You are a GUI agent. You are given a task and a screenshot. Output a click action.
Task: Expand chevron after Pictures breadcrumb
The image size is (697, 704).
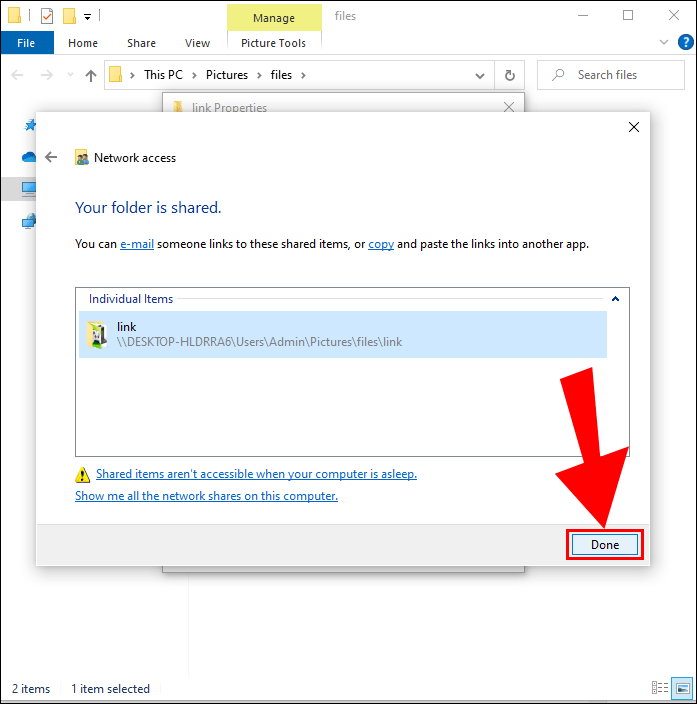point(259,75)
